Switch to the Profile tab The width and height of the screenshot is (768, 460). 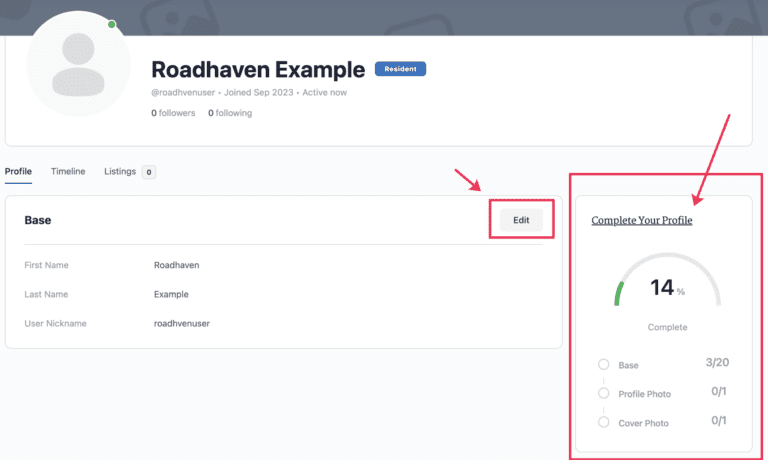coord(18,171)
